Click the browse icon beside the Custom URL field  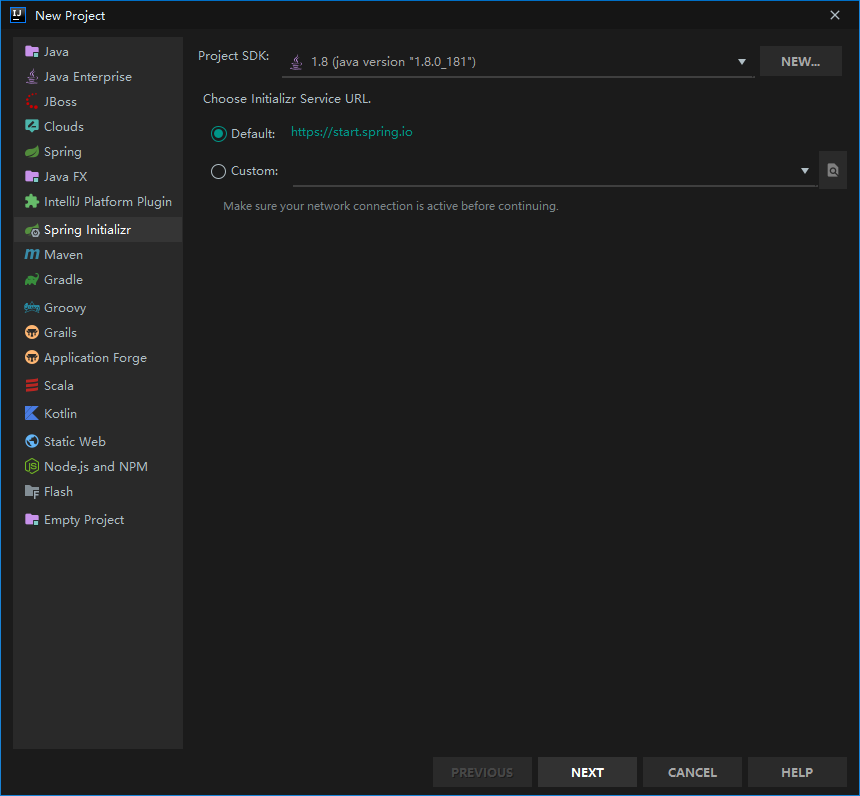click(833, 171)
